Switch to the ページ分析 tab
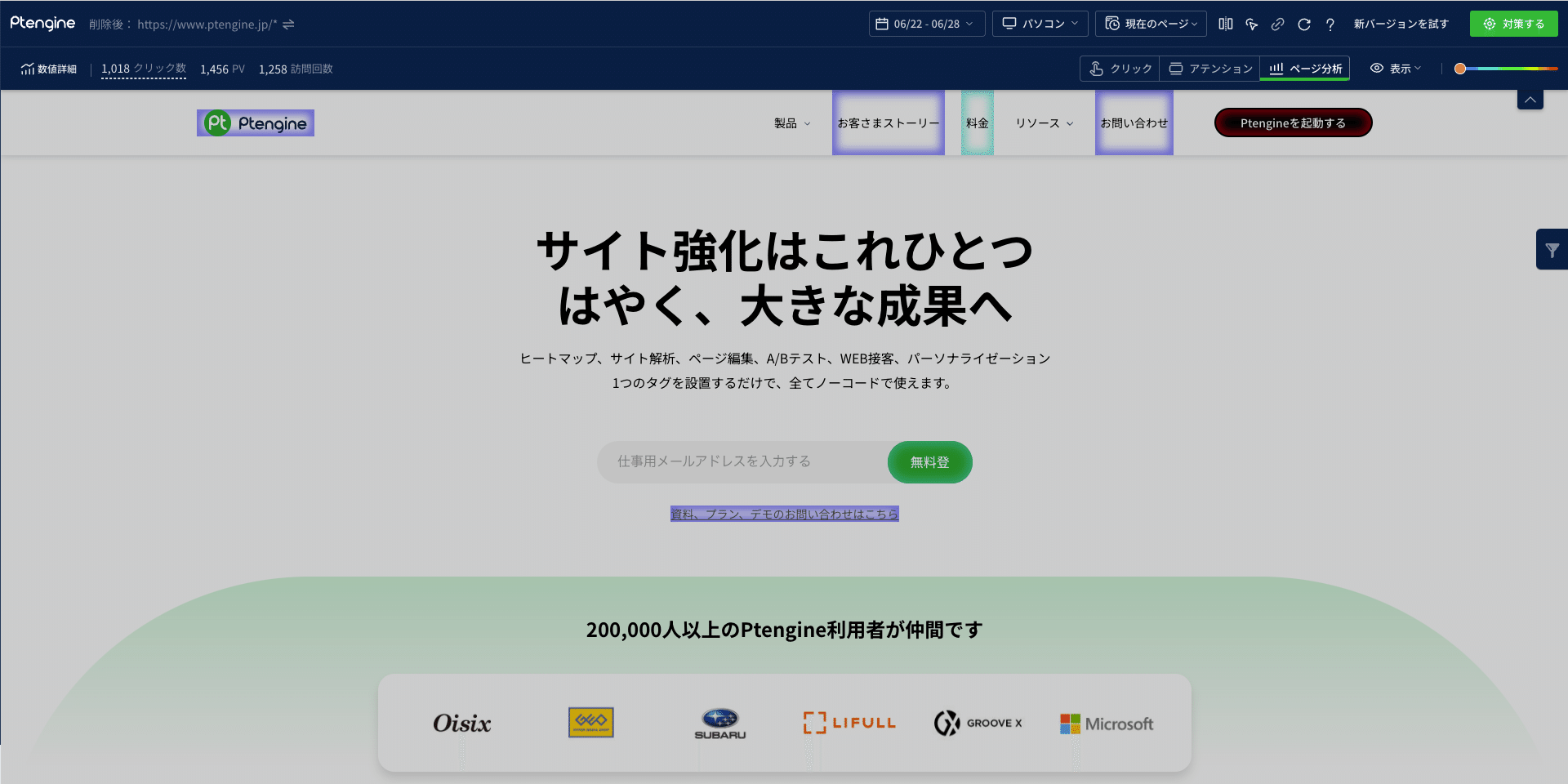 (1304, 69)
